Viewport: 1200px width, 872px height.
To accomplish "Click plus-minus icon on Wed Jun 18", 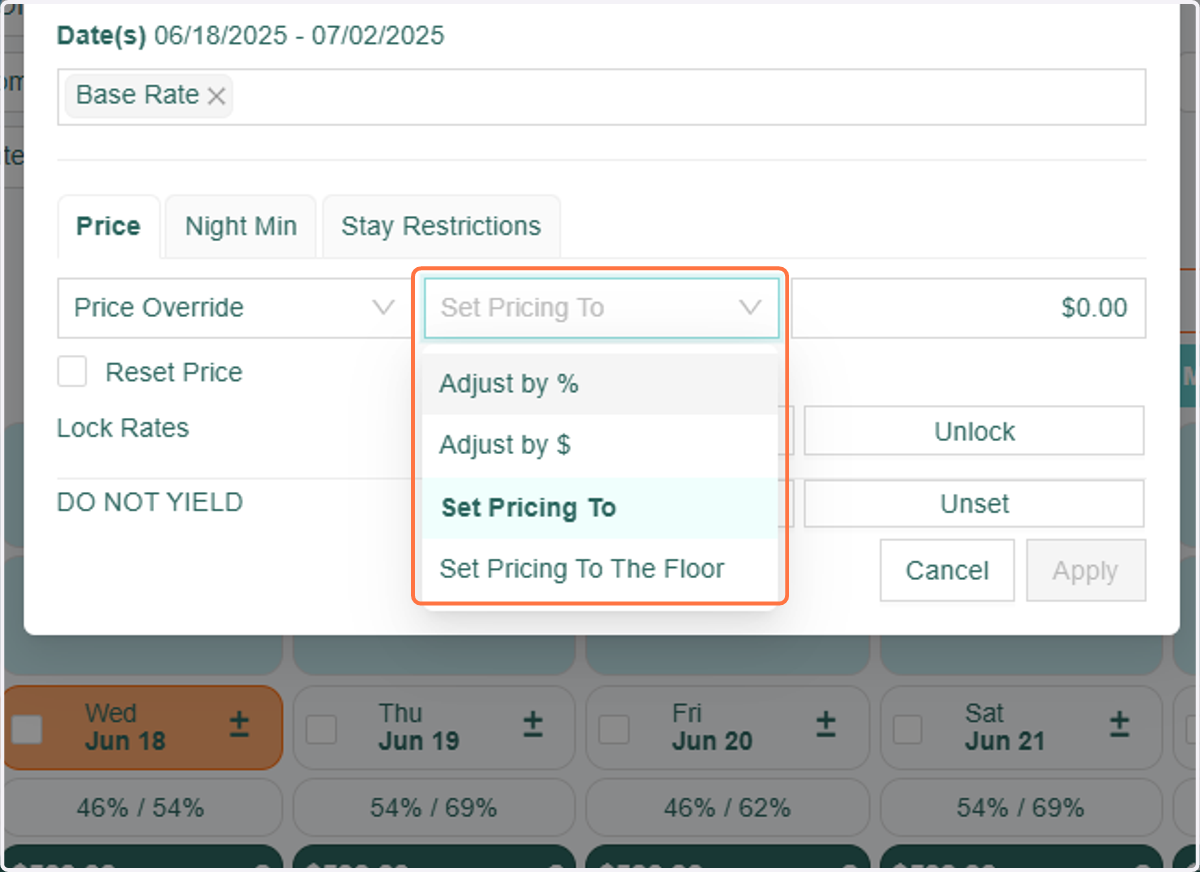I will (x=239, y=724).
